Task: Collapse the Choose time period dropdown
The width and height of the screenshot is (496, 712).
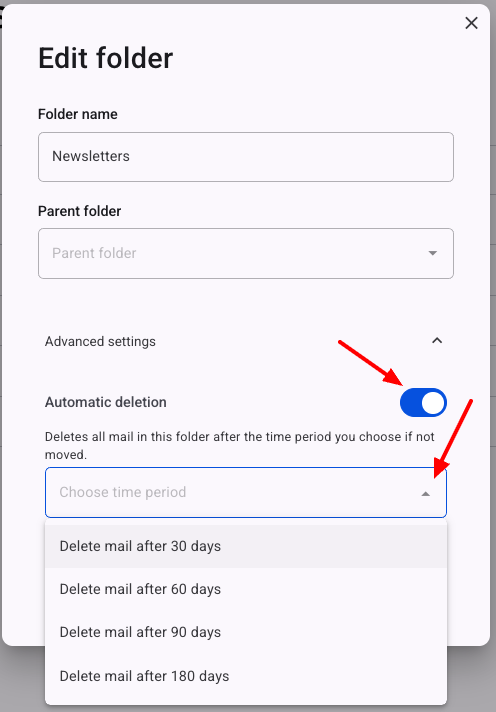Action: pos(246,493)
